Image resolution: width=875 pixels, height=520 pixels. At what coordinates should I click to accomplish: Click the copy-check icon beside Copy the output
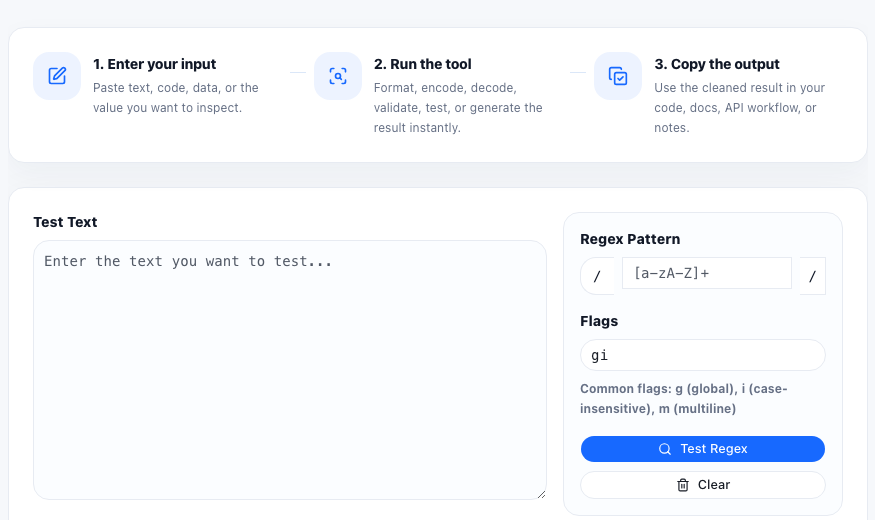click(x=618, y=76)
